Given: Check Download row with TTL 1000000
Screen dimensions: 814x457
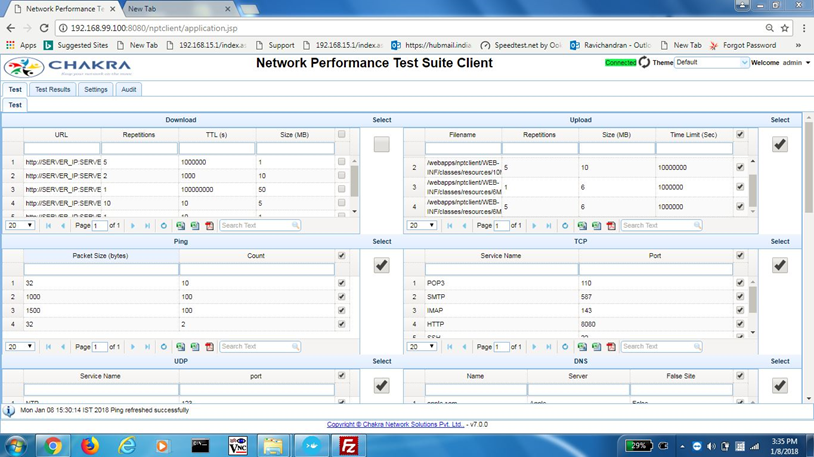Looking at the screenshot, I should tap(342, 162).
